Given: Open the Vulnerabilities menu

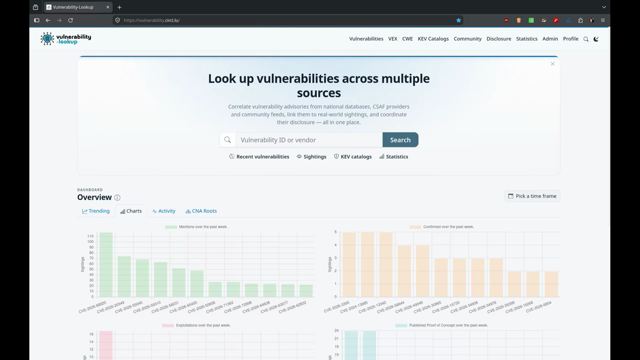Looking at the screenshot, I should [366, 39].
